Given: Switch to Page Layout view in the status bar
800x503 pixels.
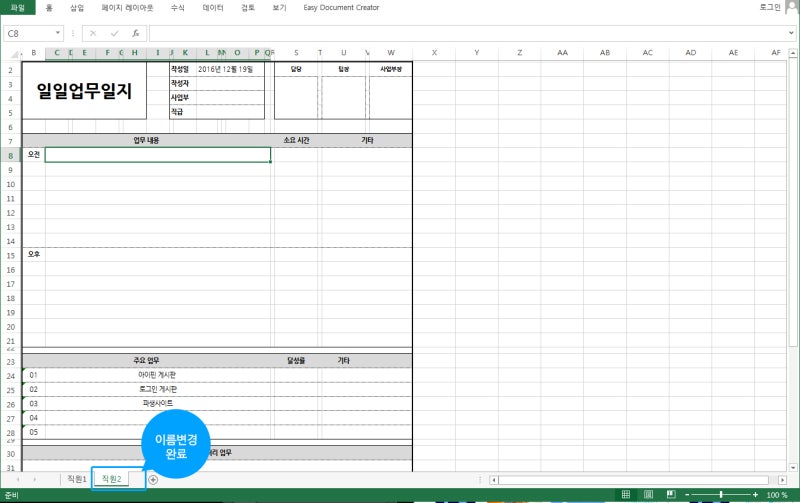Looking at the screenshot, I should coord(648,494).
